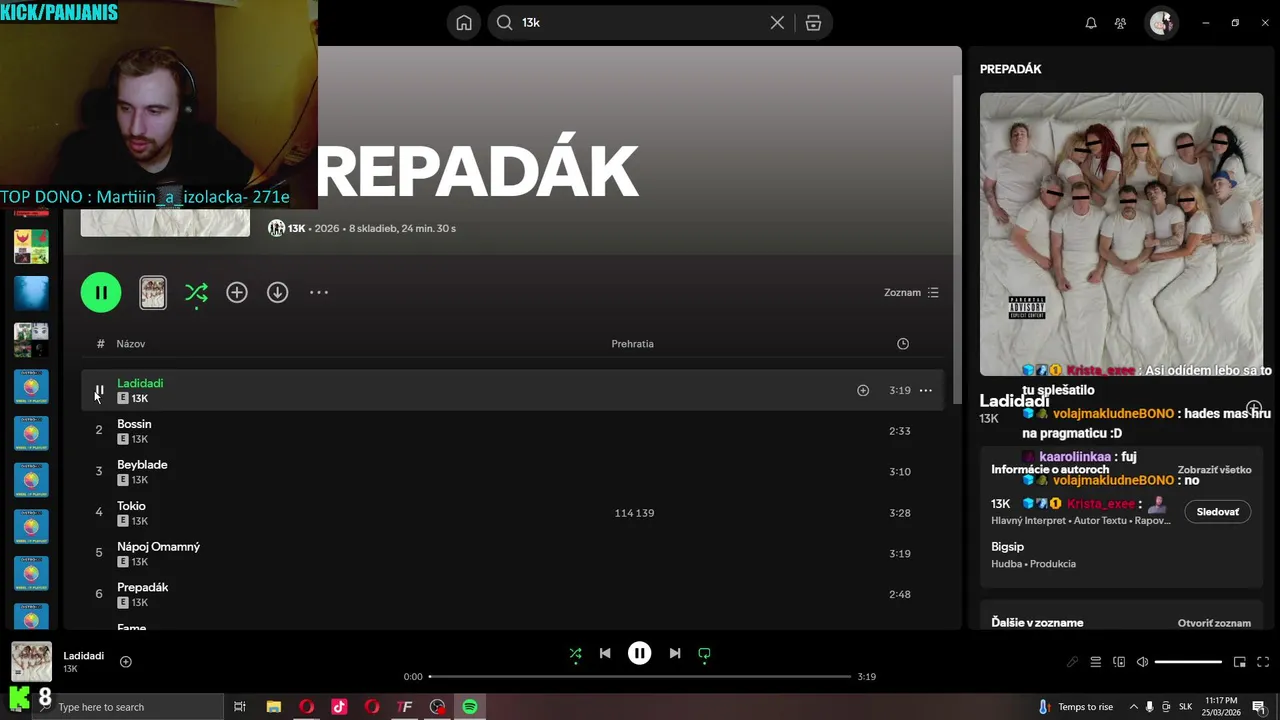Open Friend Activity icon

(1120, 23)
